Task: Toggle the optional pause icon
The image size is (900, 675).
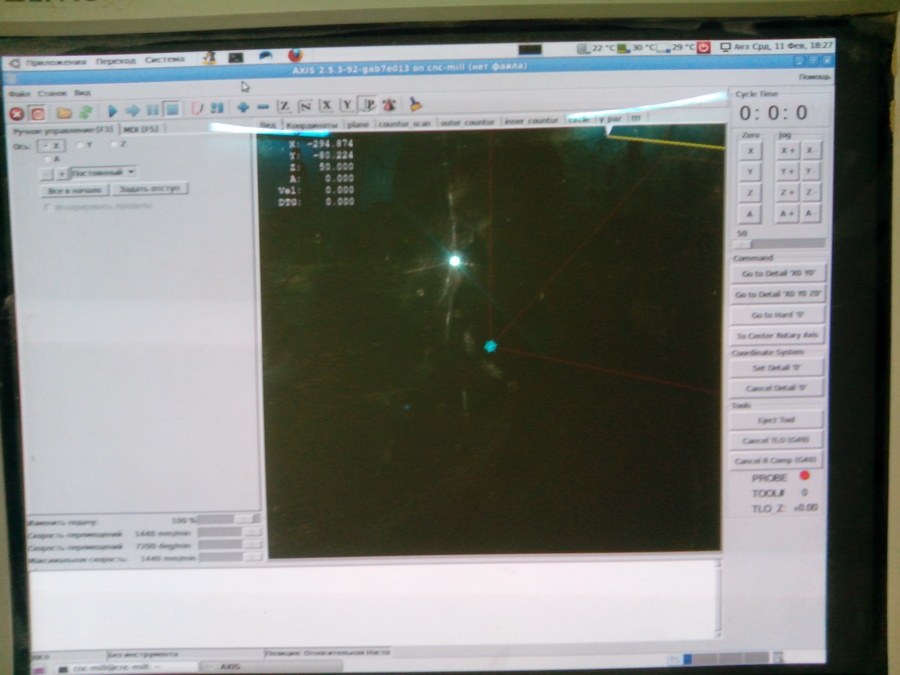Action: [217, 107]
